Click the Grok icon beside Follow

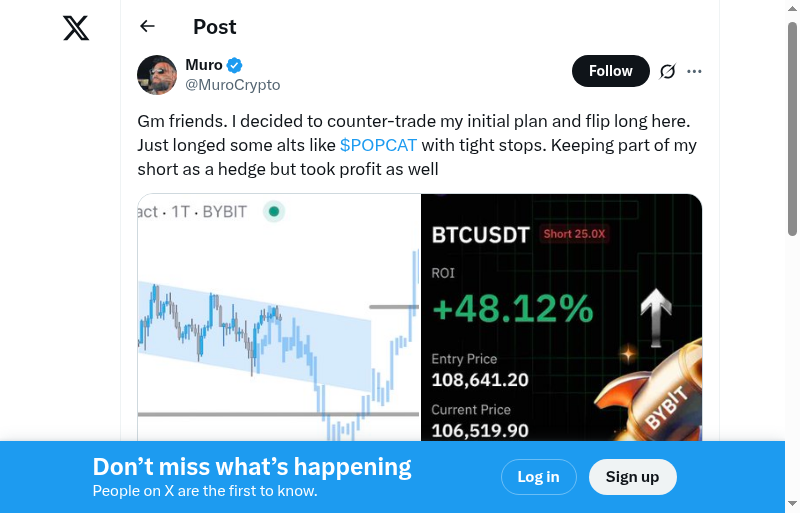pos(668,71)
